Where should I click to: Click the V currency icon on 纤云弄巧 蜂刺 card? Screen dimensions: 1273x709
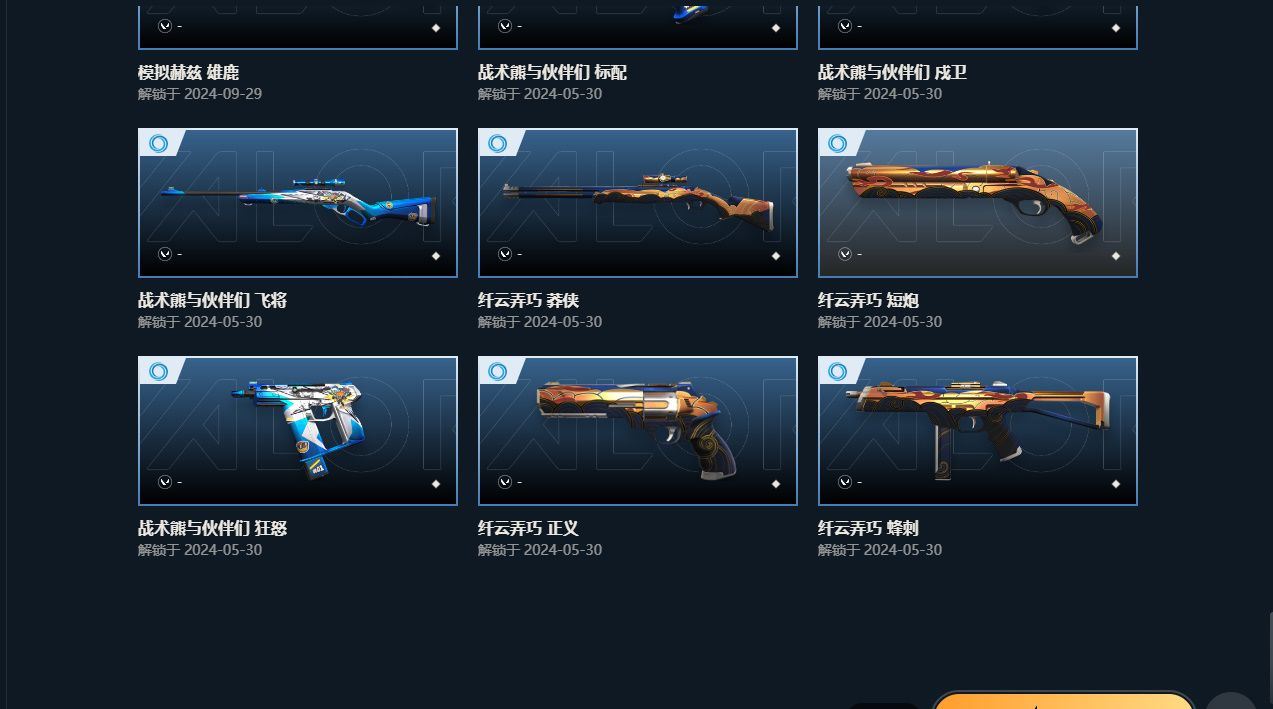845,482
